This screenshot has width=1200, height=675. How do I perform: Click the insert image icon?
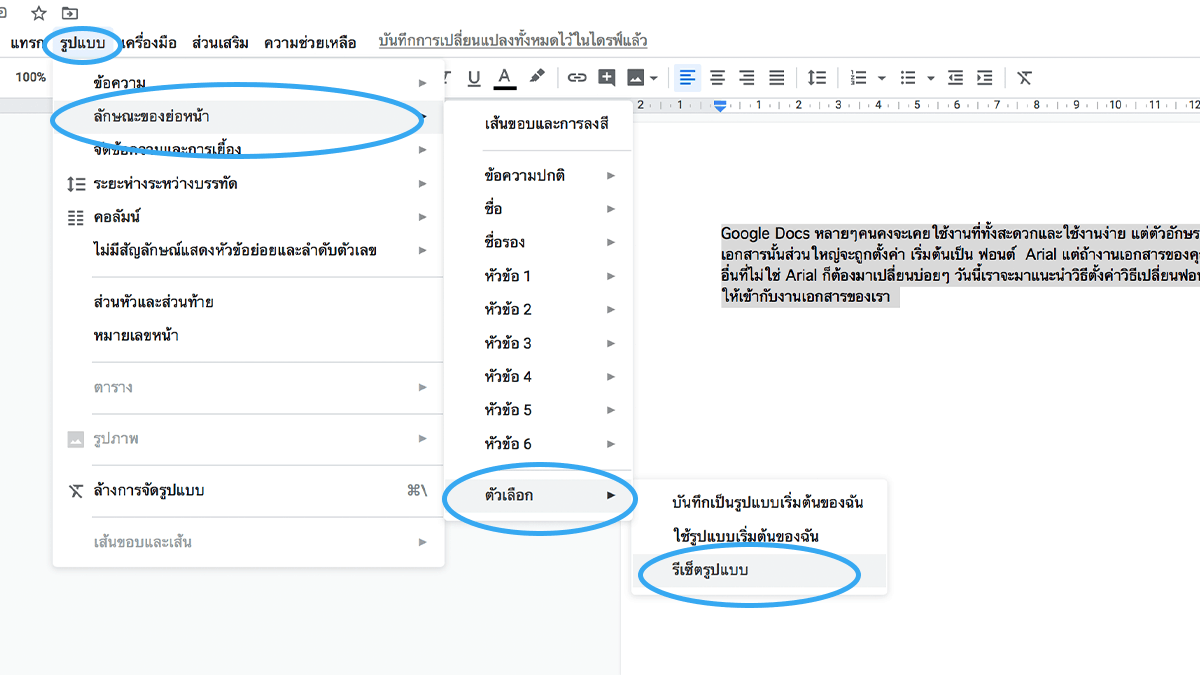636,77
